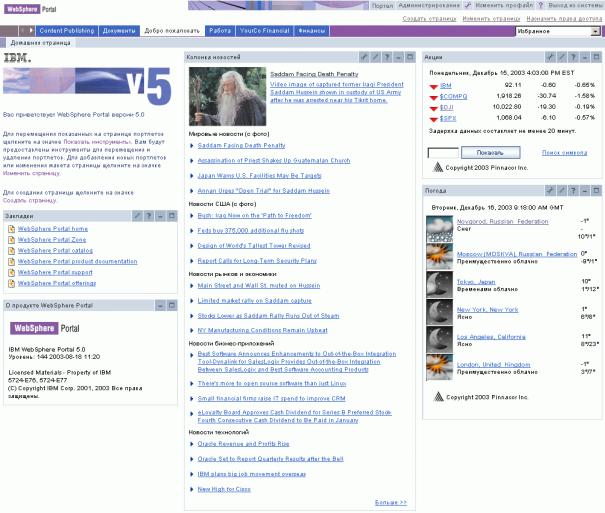605x513 pixels.
Task: Click Выход из системы to log out
Action: pos(575,5)
